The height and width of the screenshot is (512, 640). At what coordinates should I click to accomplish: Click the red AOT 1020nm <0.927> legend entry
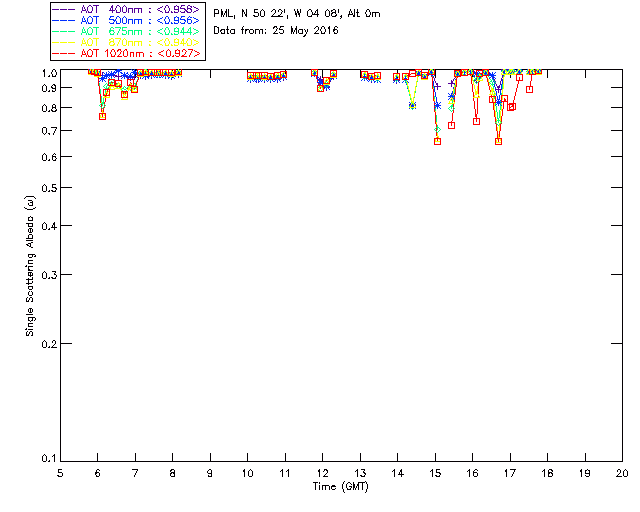(140, 53)
